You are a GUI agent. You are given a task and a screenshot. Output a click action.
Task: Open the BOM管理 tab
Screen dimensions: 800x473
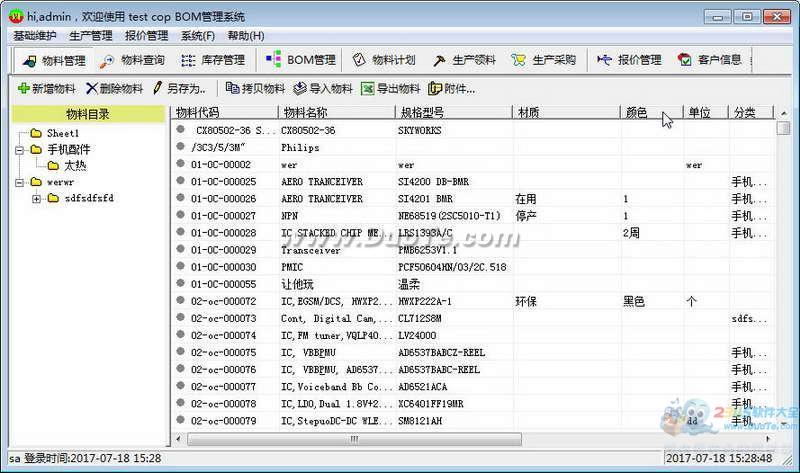point(301,60)
